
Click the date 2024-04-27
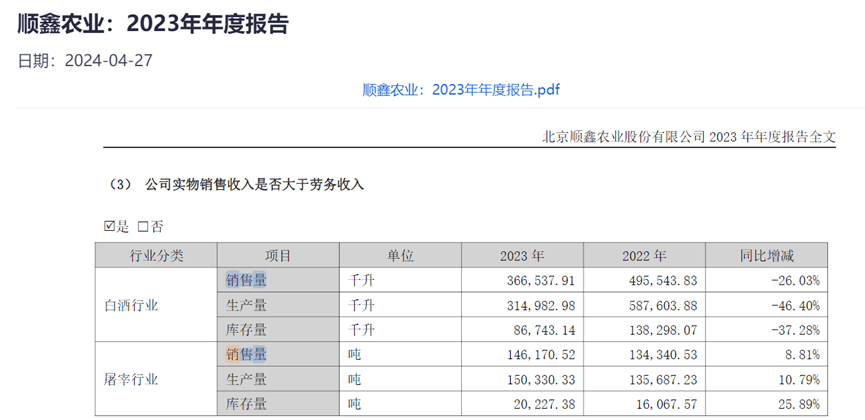[108, 61]
